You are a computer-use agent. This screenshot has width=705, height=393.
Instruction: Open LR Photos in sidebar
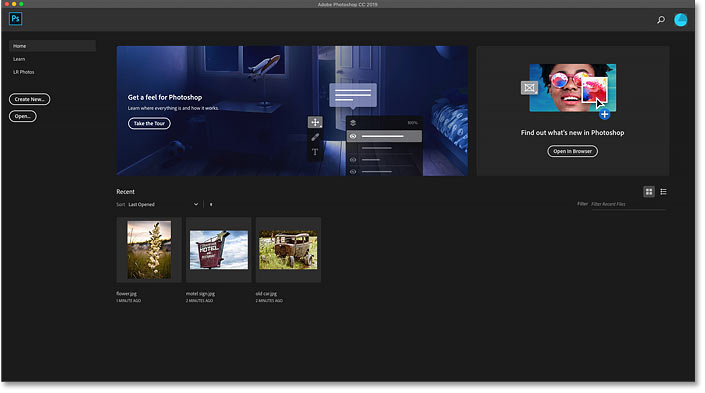point(23,72)
